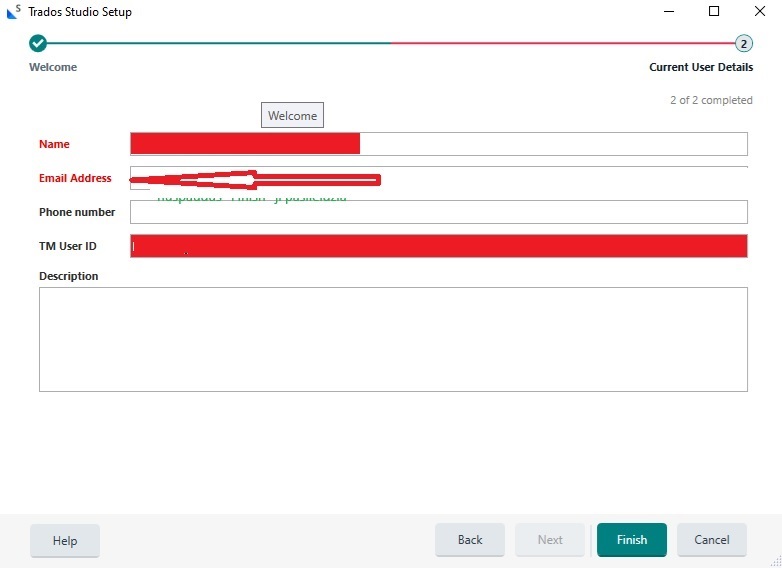The image size is (782, 569).
Task: Click the 'Description' label
Action: pos(68,276)
